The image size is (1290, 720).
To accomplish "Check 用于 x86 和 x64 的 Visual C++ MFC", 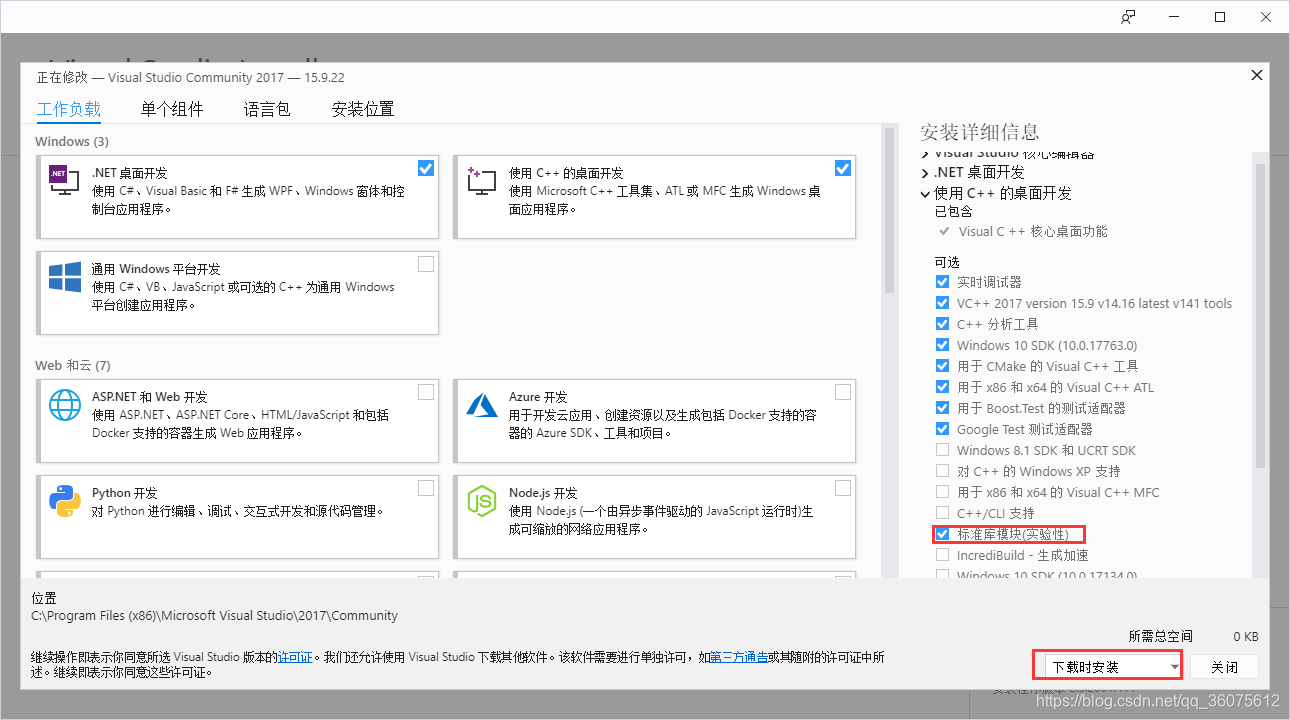I will click(x=942, y=492).
